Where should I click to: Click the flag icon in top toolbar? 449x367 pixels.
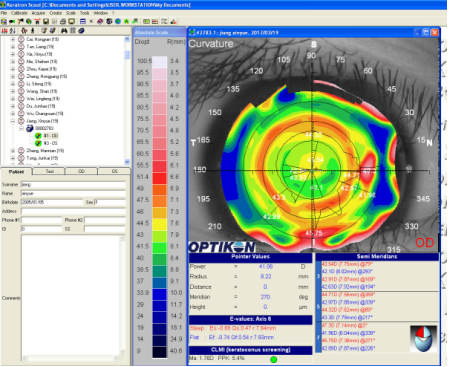(x=21, y=22)
